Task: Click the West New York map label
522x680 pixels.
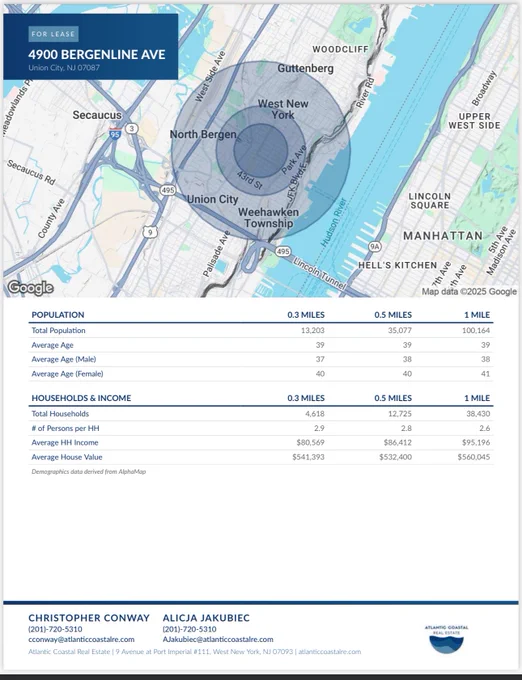Action: pyautogui.click(x=283, y=109)
